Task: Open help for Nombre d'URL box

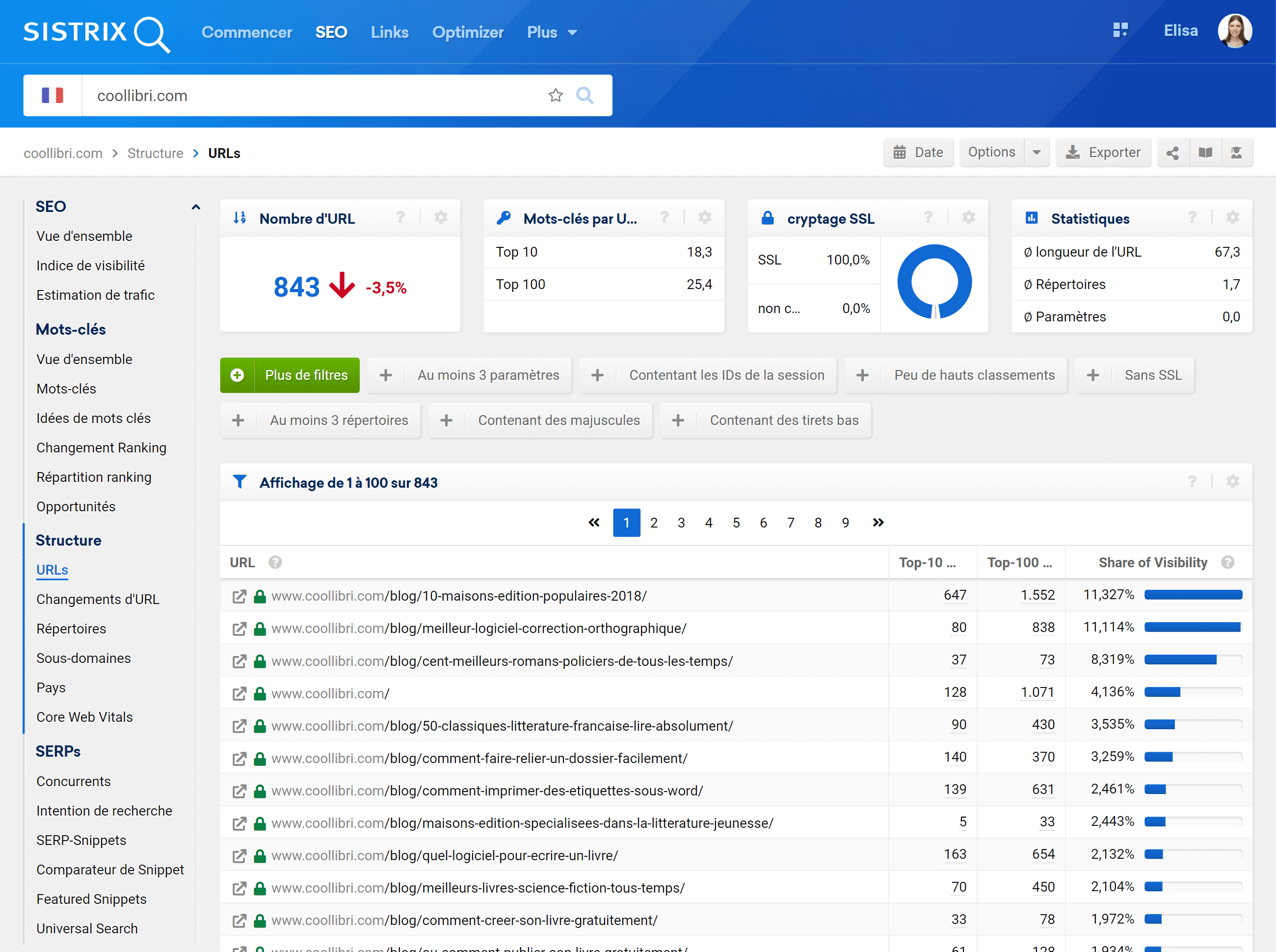Action: pyautogui.click(x=400, y=217)
